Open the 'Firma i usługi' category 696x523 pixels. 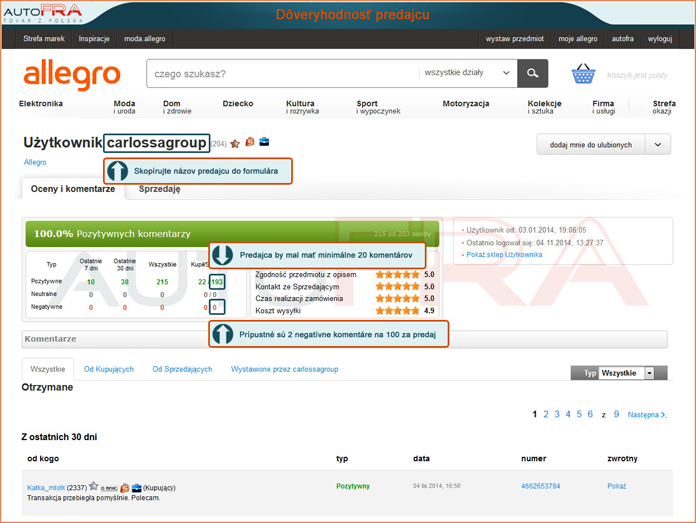click(x=604, y=107)
